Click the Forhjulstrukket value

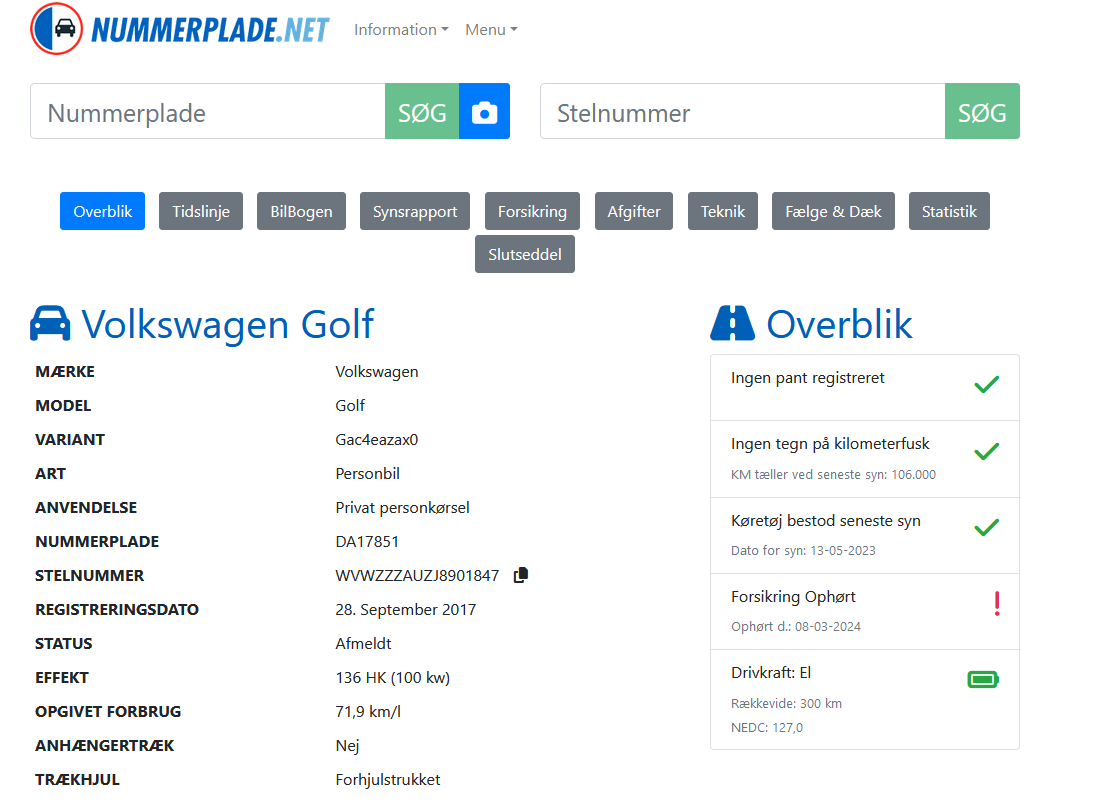(388, 780)
